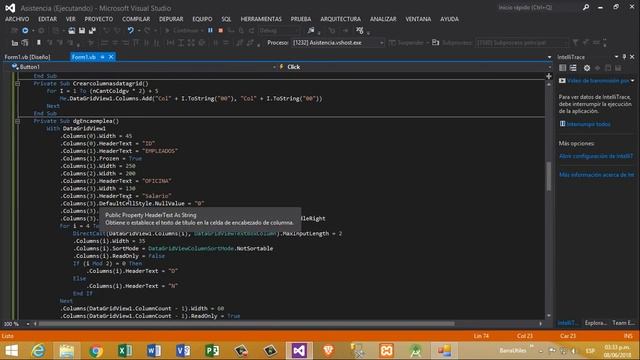Switch to Visual Studio taskbar icon
640x360 pixels.
tap(299, 351)
